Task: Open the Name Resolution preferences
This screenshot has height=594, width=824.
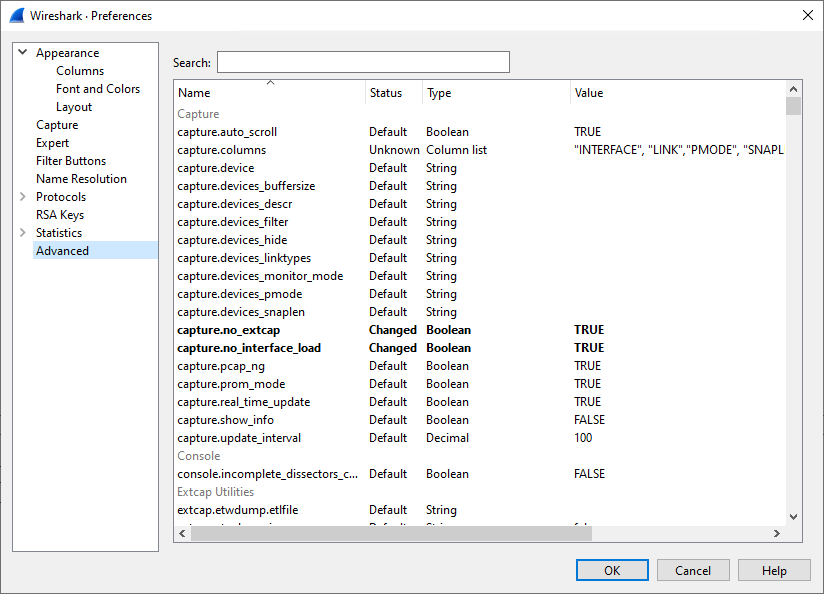Action: tap(81, 179)
